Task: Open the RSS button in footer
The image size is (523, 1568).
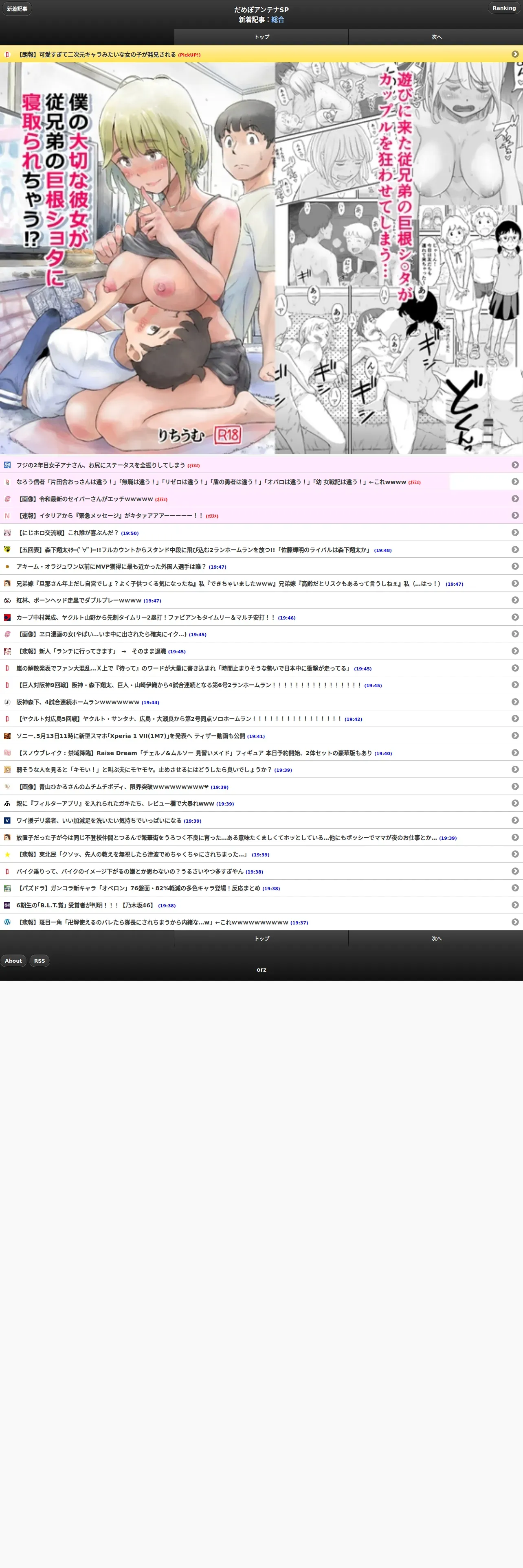Action: pyautogui.click(x=40, y=961)
